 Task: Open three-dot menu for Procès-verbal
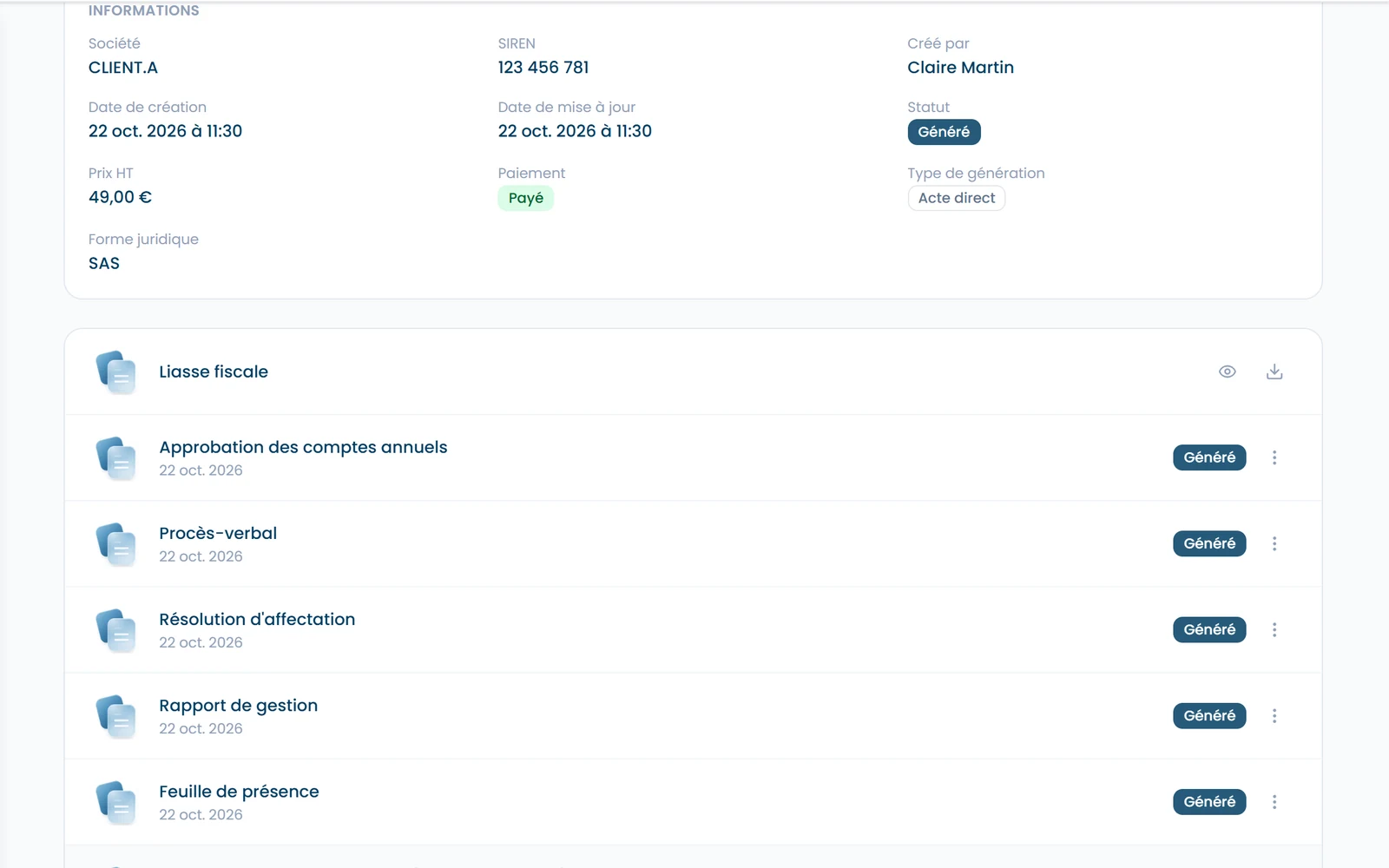1274,543
